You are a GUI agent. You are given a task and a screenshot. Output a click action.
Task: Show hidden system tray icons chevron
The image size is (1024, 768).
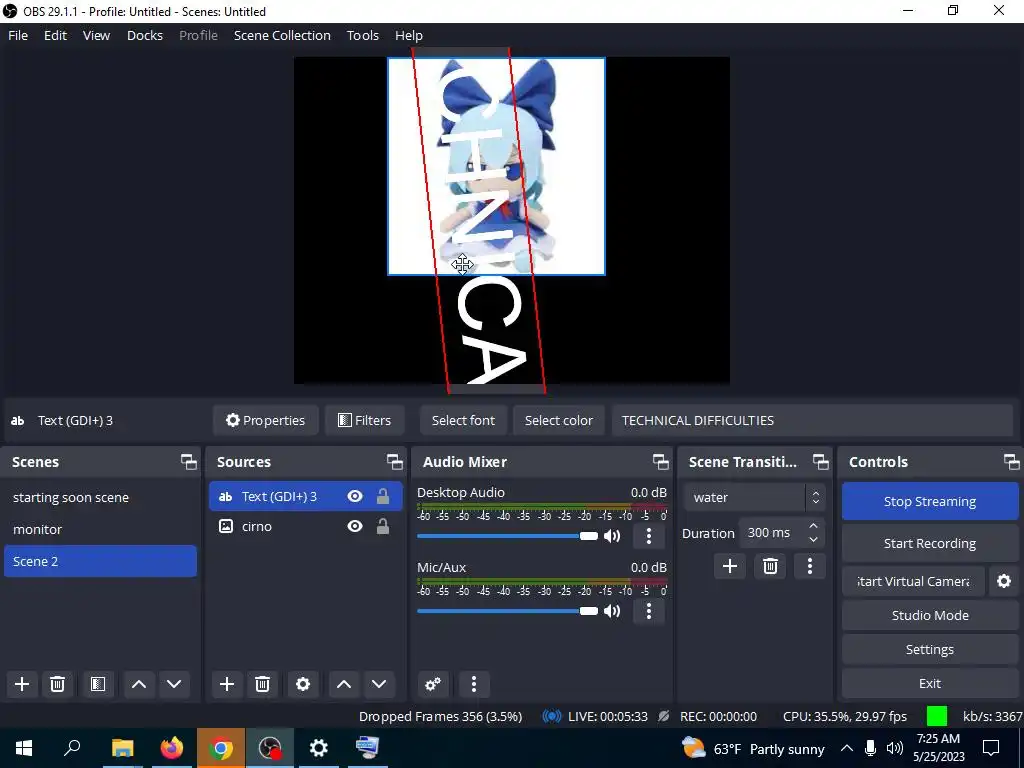coord(846,748)
